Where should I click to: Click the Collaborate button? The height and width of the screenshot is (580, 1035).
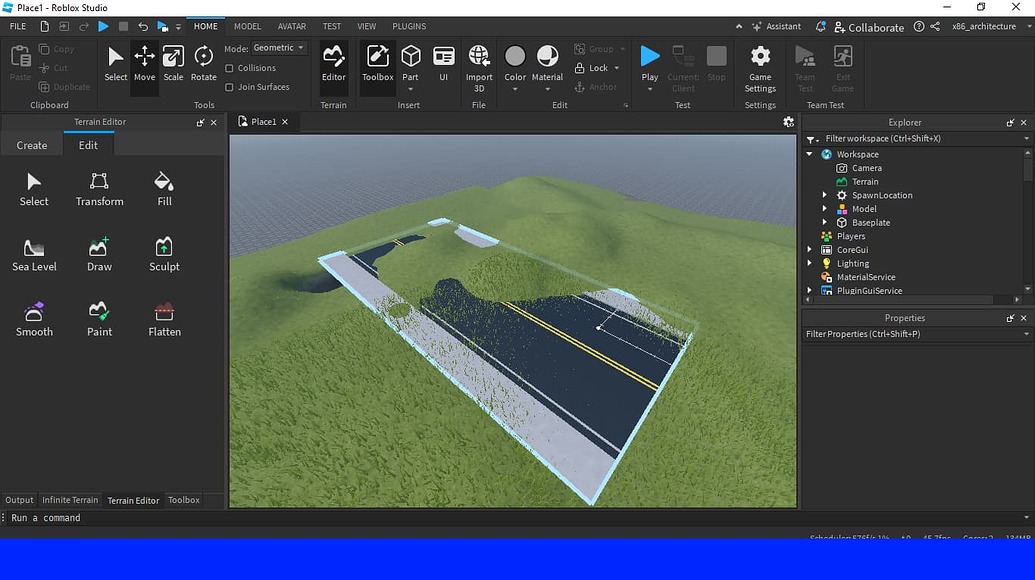coord(869,27)
